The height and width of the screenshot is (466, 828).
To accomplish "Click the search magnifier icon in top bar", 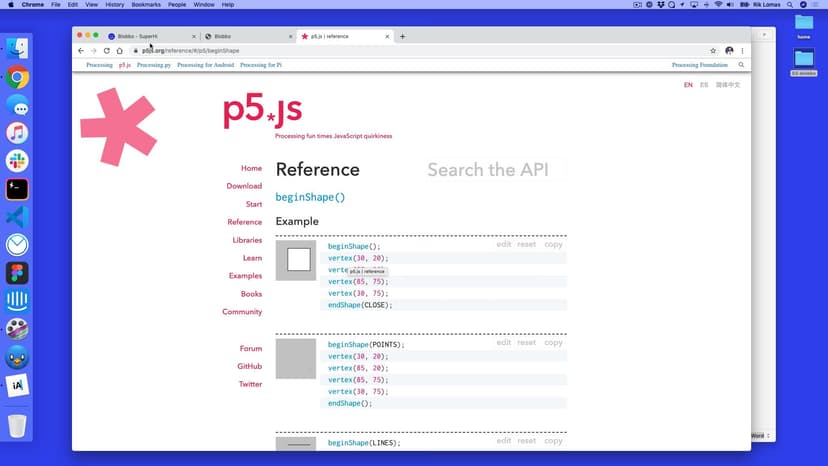I will pos(741,65).
